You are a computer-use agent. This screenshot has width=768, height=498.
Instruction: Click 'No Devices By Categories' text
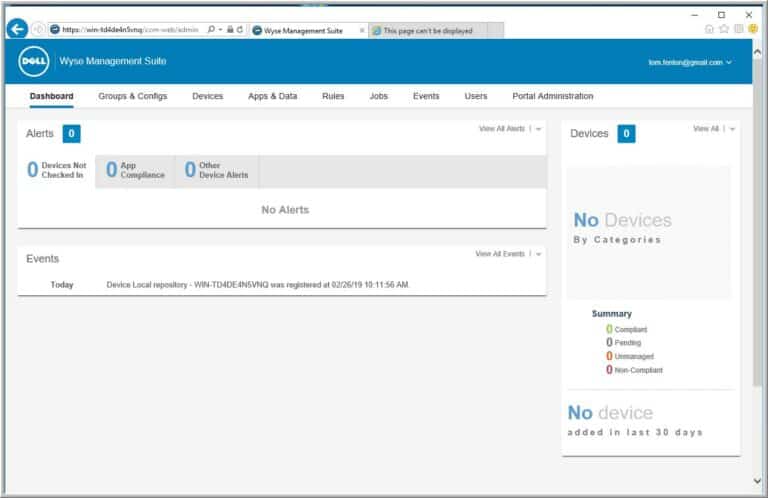pos(622,228)
